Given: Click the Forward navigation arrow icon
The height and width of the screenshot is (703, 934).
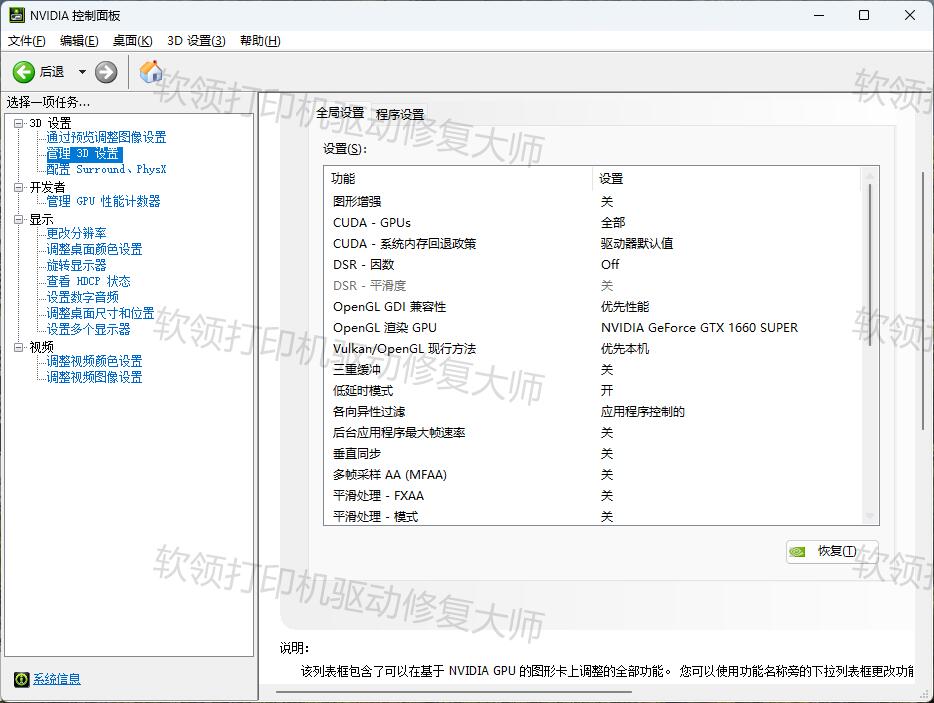Looking at the screenshot, I should [105, 71].
